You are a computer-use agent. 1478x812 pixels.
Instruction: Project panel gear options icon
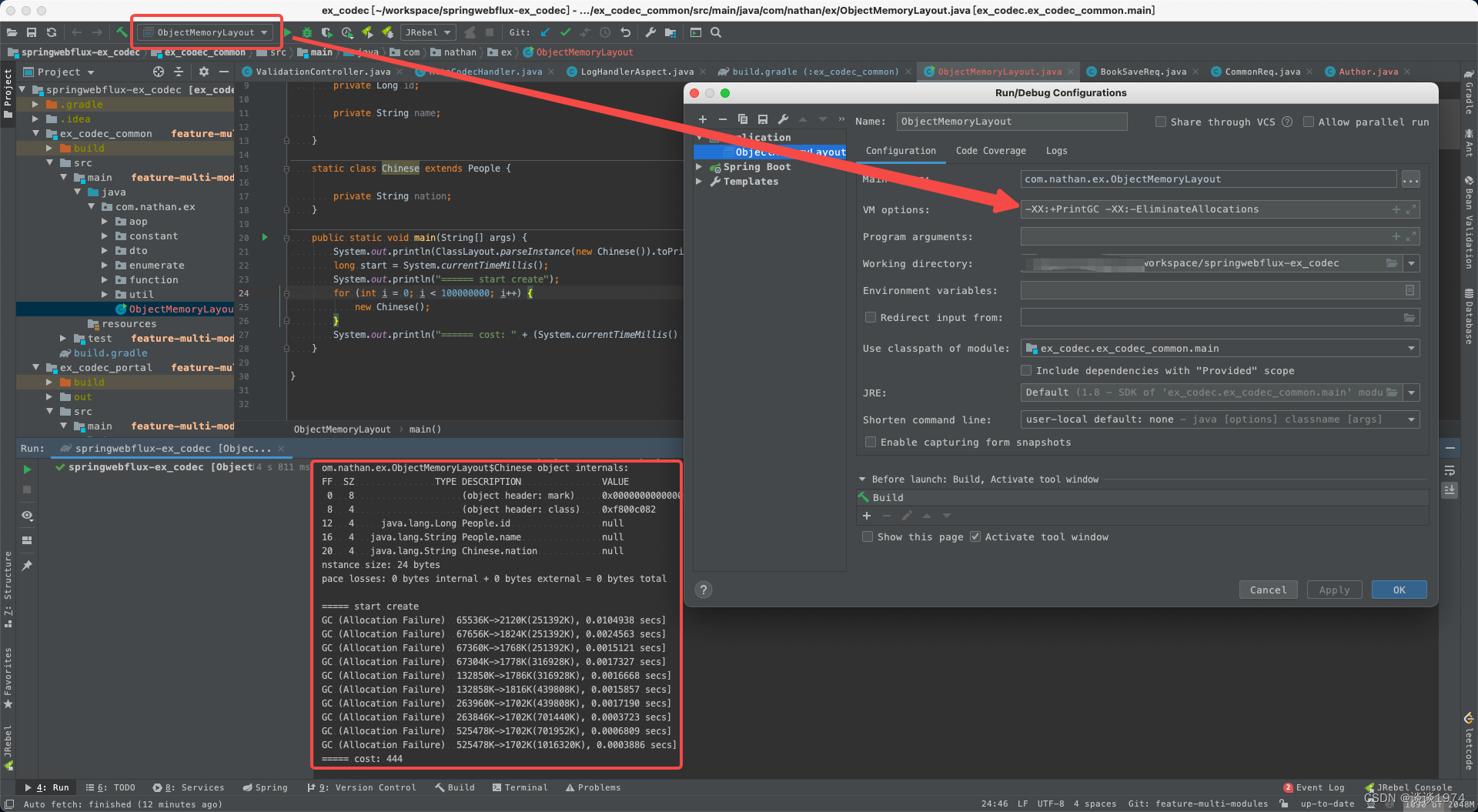coord(204,72)
